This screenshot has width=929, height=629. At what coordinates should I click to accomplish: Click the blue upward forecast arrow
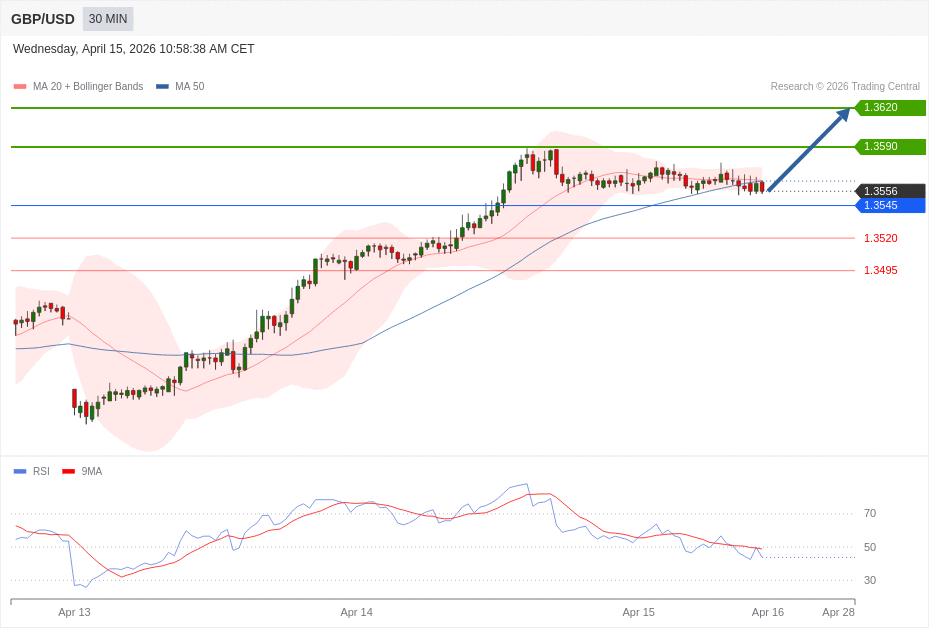click(809, 150)
